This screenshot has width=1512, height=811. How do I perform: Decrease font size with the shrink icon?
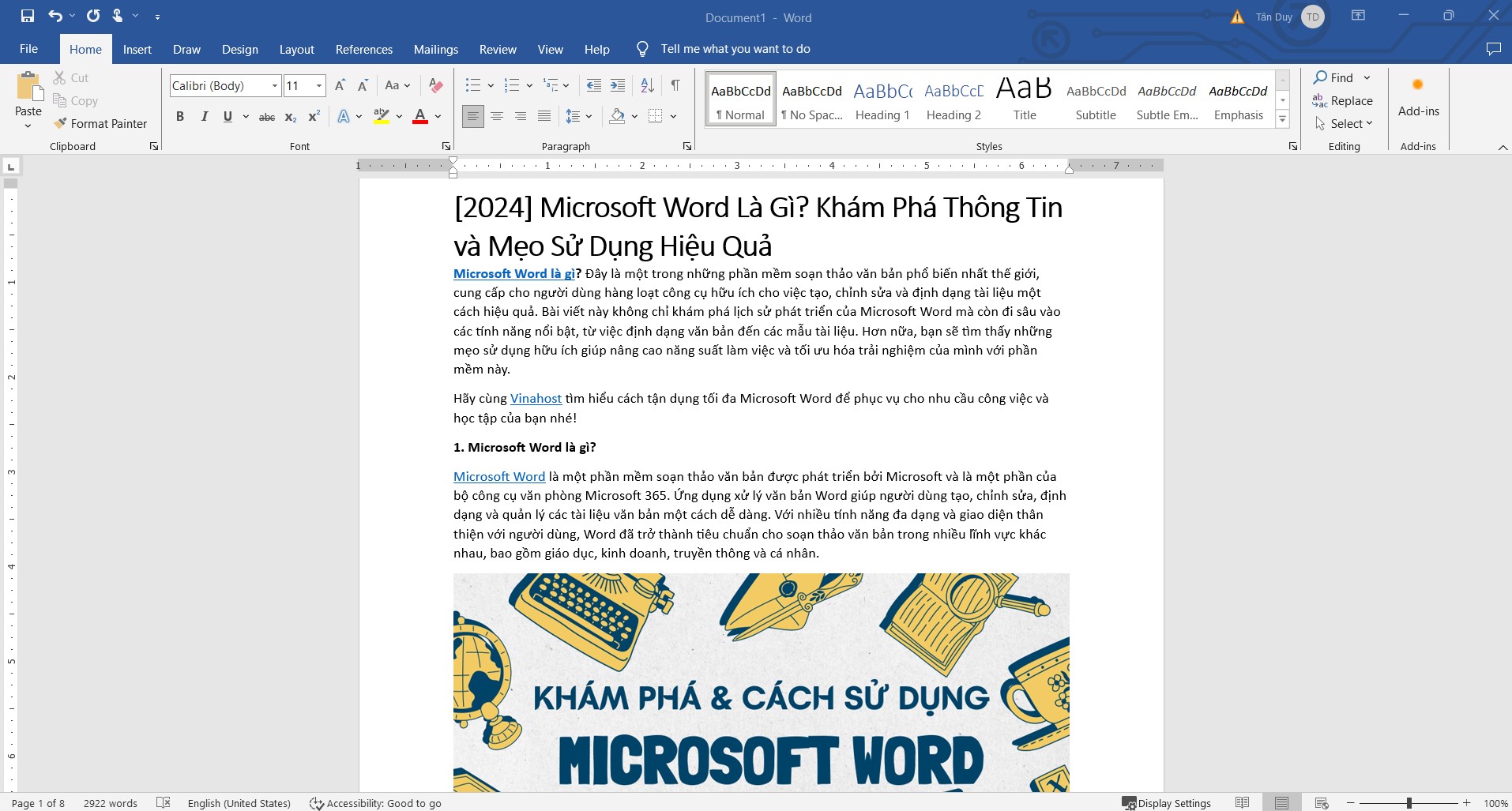(363, 85)
